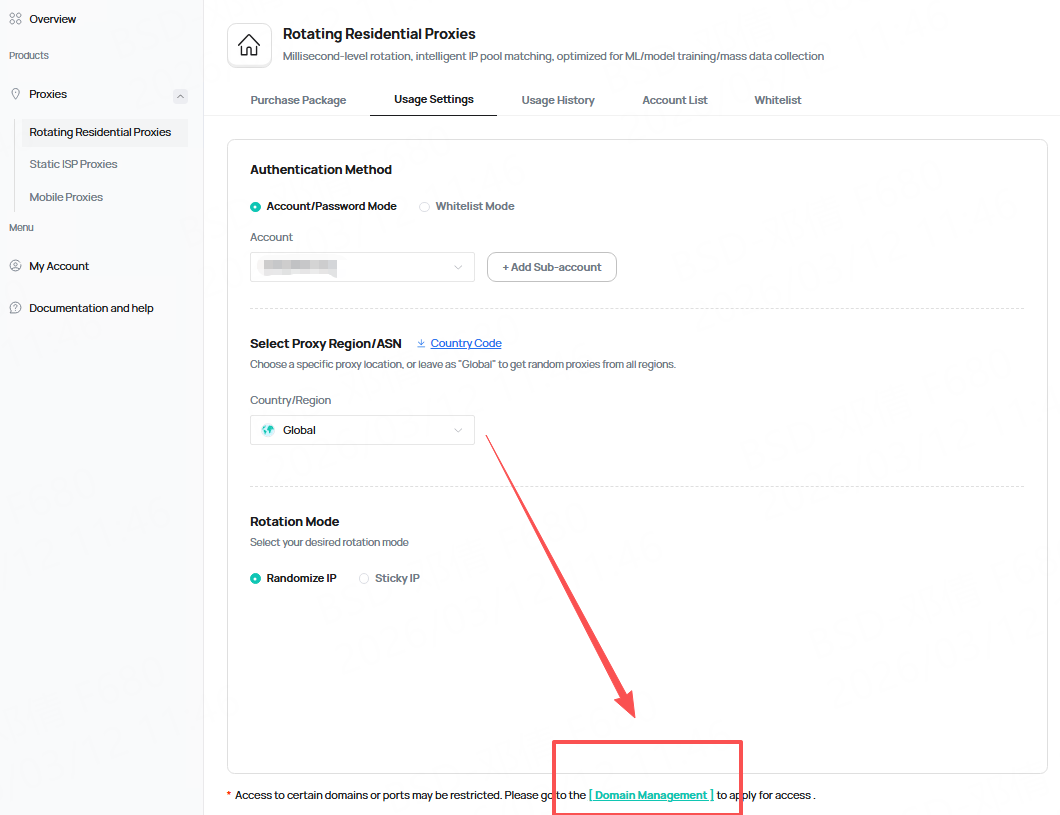This screenshot has width=1060, height=815.
Task: Click the Documentation and help question icon
Action: 15,308
